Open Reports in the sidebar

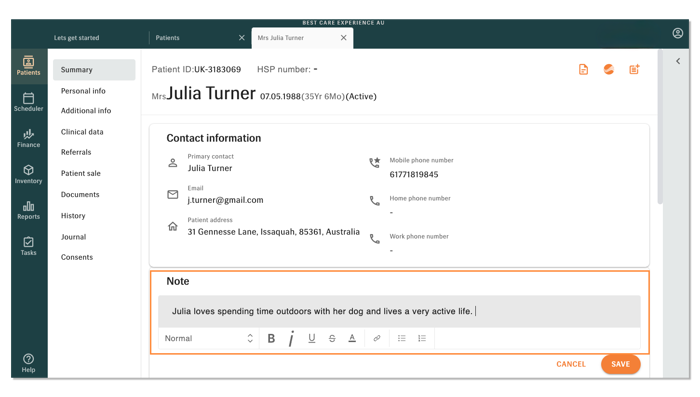(x=29, y=210)
